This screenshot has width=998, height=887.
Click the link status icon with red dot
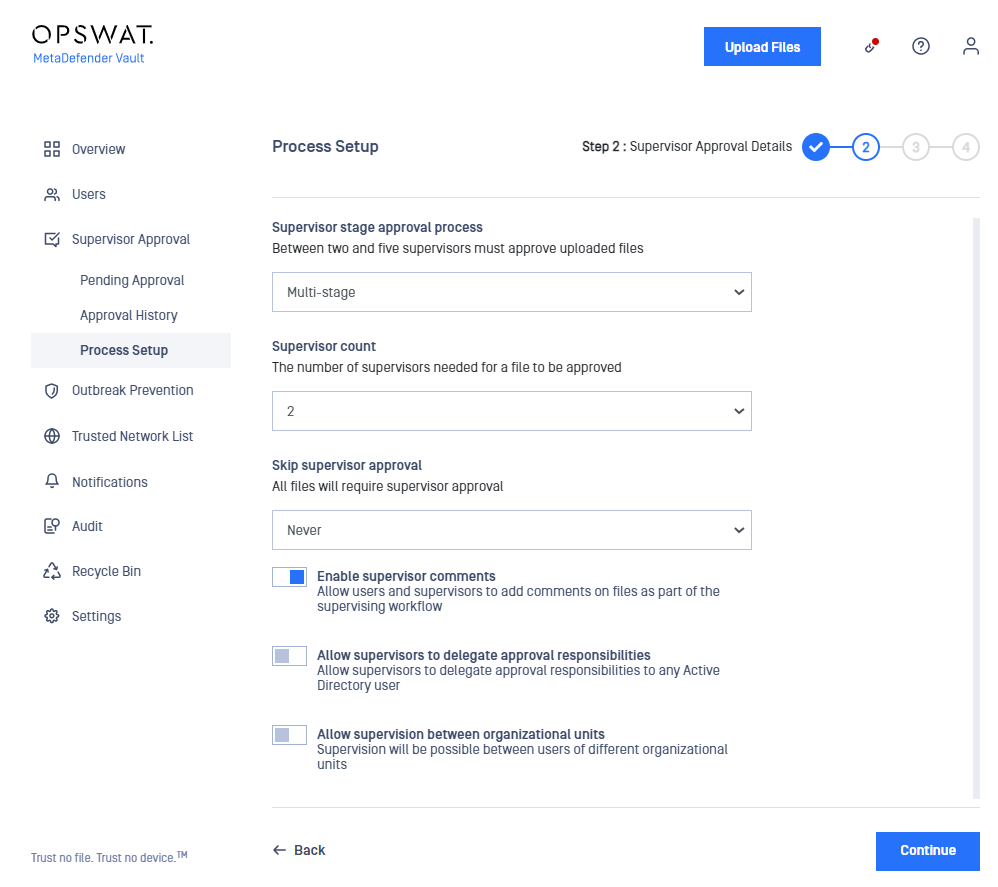tap(871, 46)
